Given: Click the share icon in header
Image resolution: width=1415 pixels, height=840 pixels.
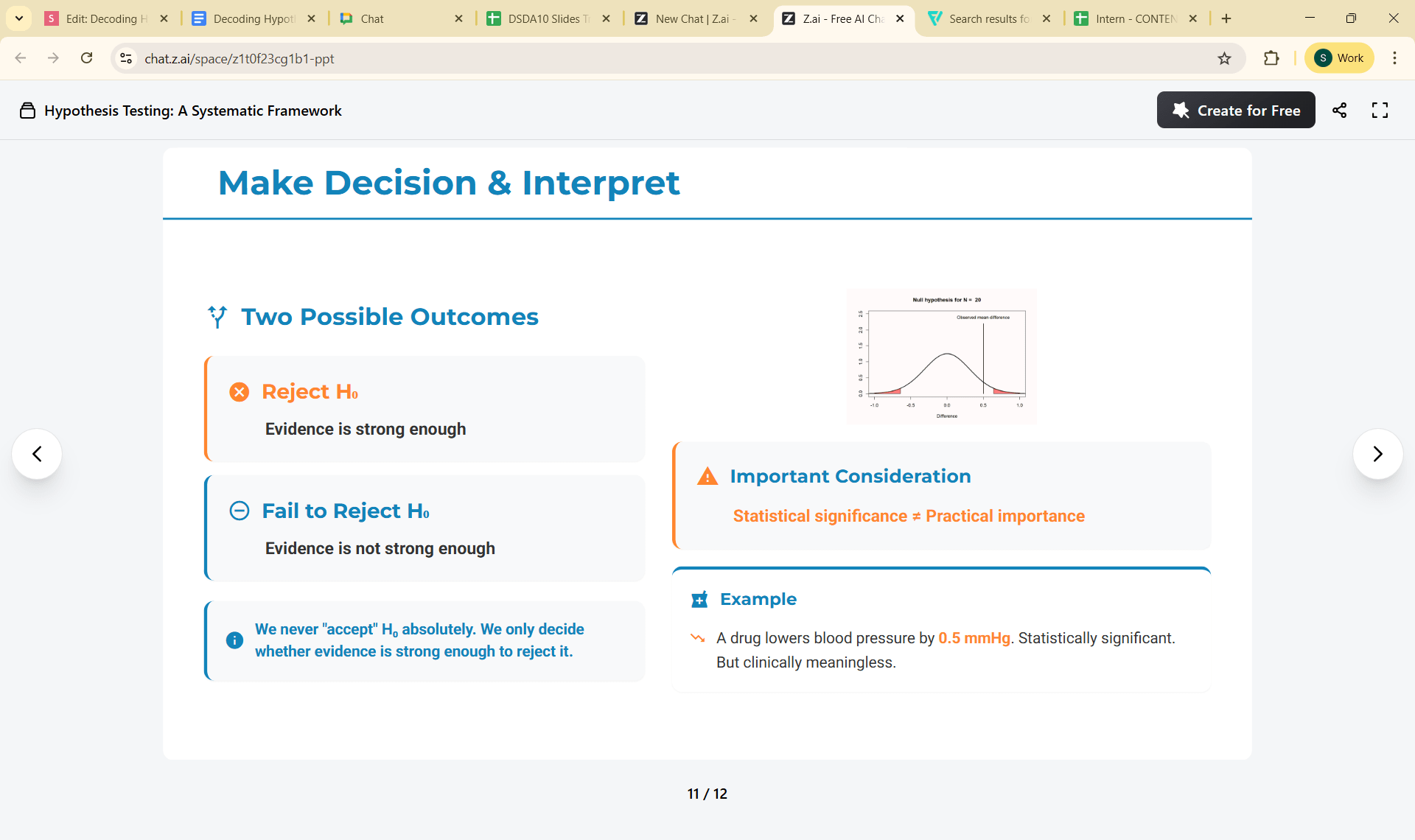Looking at the screenshot, I should coord(1339,111).
